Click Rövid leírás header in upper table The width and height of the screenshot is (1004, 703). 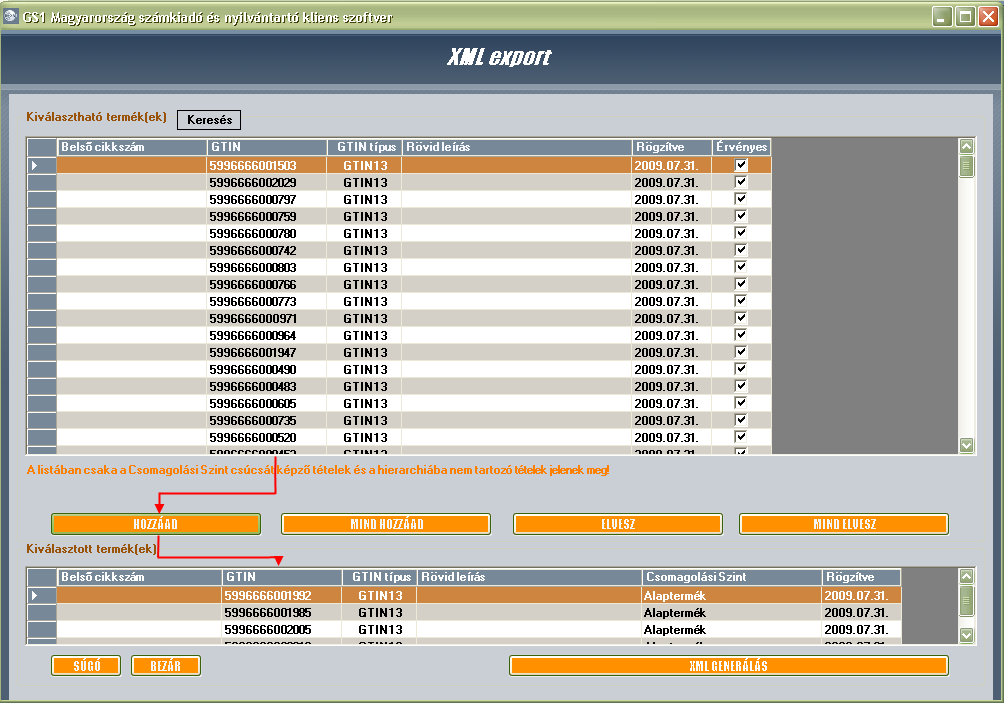coord(517,147)
